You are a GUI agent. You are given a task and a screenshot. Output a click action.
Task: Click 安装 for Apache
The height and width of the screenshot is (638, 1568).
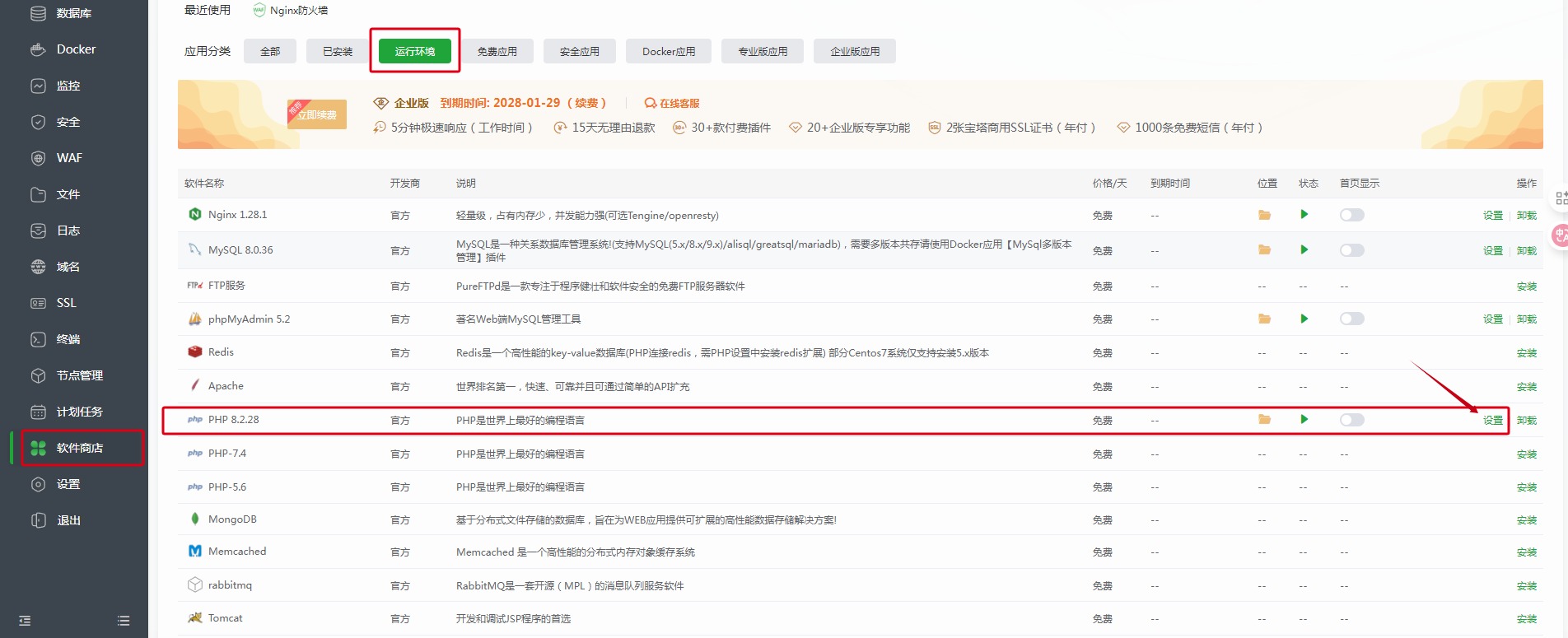1527,387
